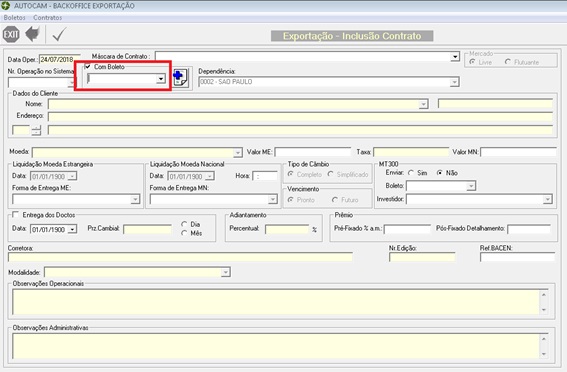
Task: Expand the Máscara de Contrato dropdown
Action: pos(455,56)
